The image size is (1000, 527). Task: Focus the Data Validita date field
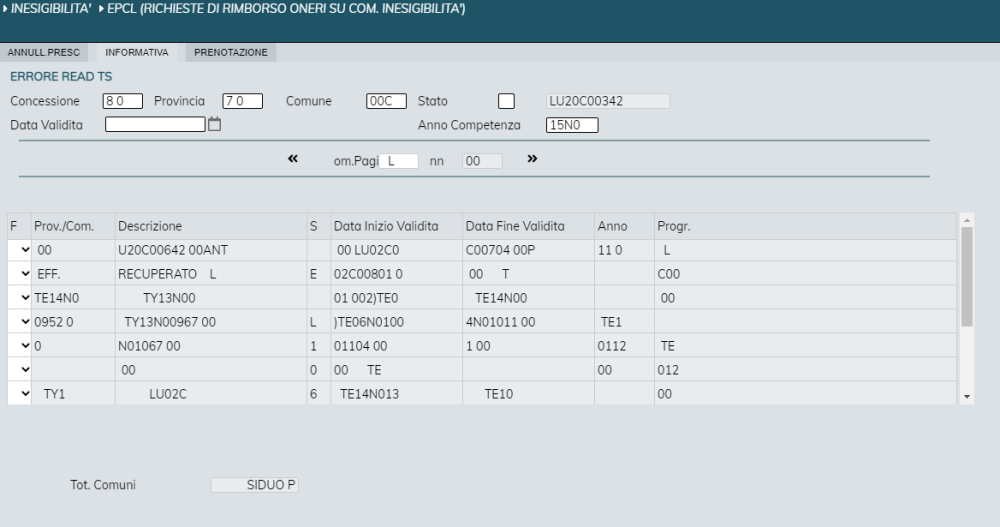pos(155,124)
